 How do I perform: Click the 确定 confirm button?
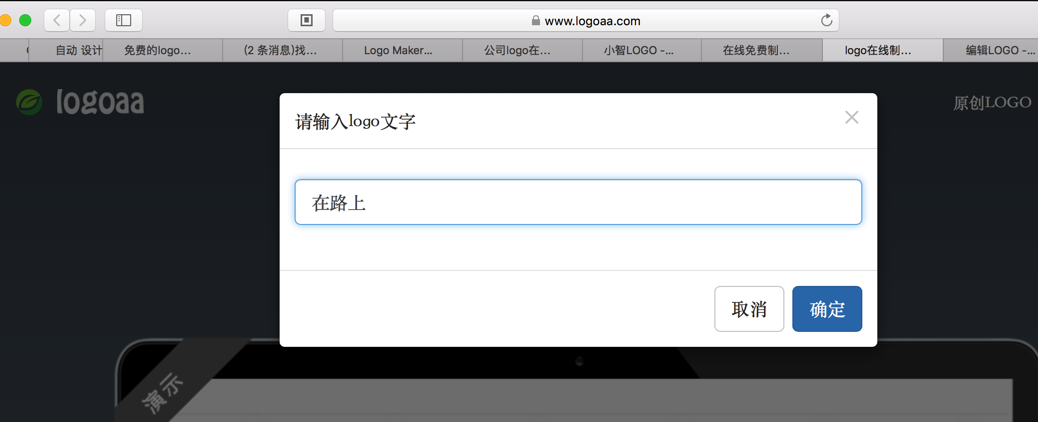coord(827,309)
